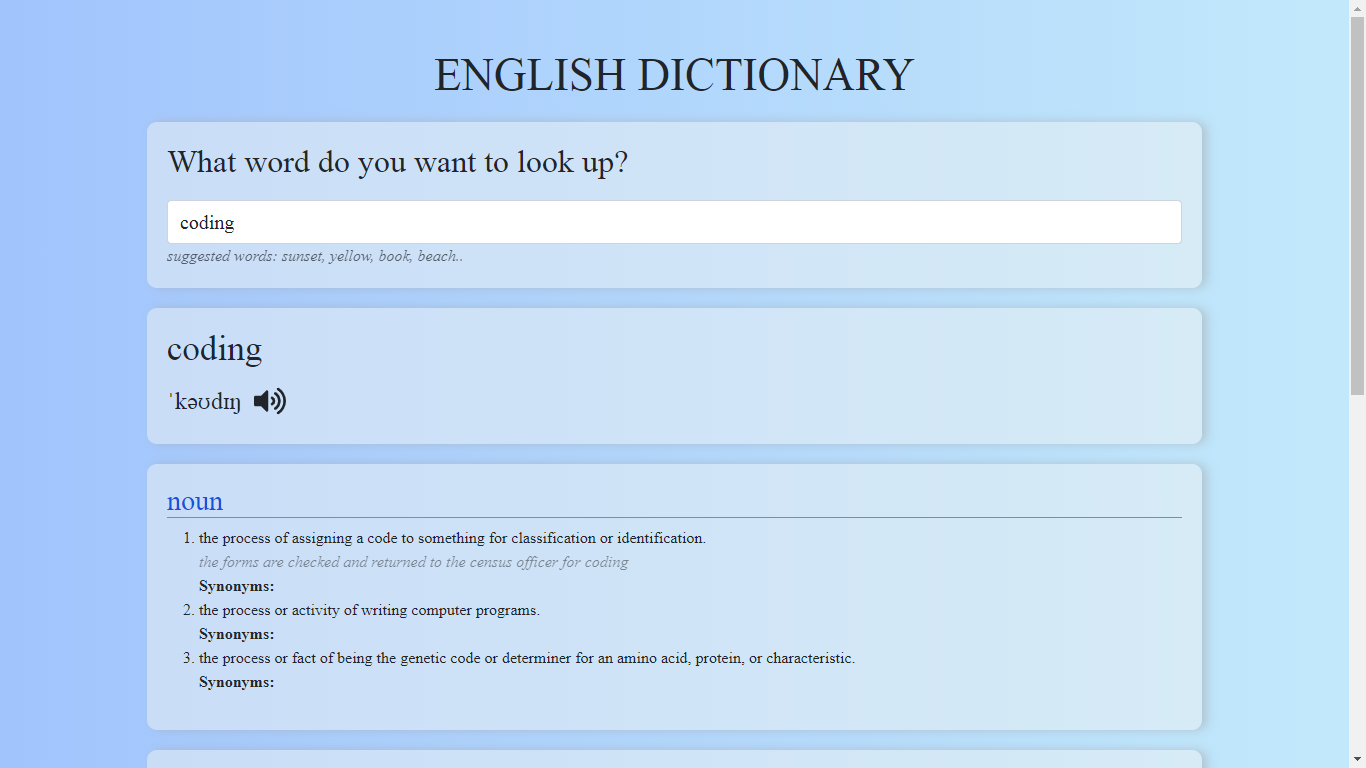1366x768 pixels.
Task: Click the large "coding" word heading
Action: (214, 349)
